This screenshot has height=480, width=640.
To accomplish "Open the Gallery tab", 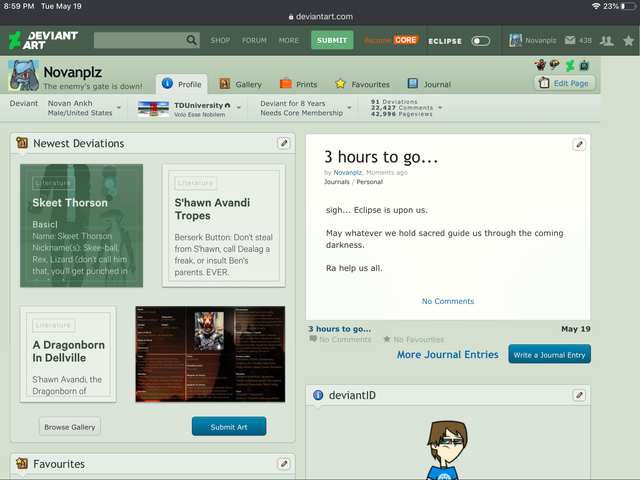I will [241, 84].
